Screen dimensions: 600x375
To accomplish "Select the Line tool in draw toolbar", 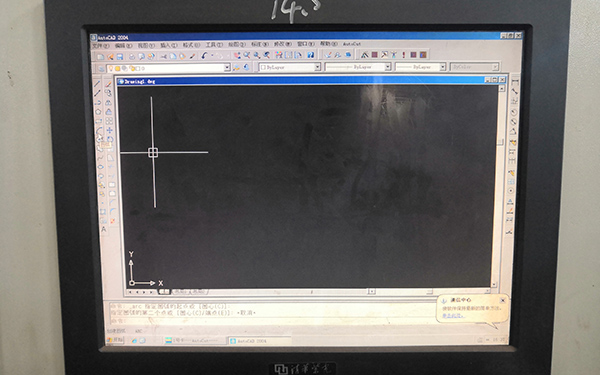I will (x=98, y=84).
